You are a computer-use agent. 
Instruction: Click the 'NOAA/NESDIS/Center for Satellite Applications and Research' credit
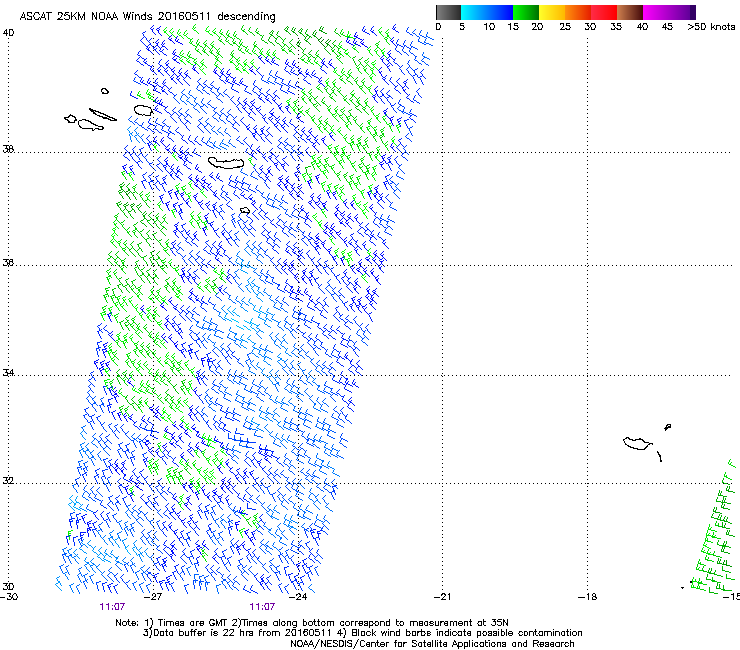[x=432, y=644]
